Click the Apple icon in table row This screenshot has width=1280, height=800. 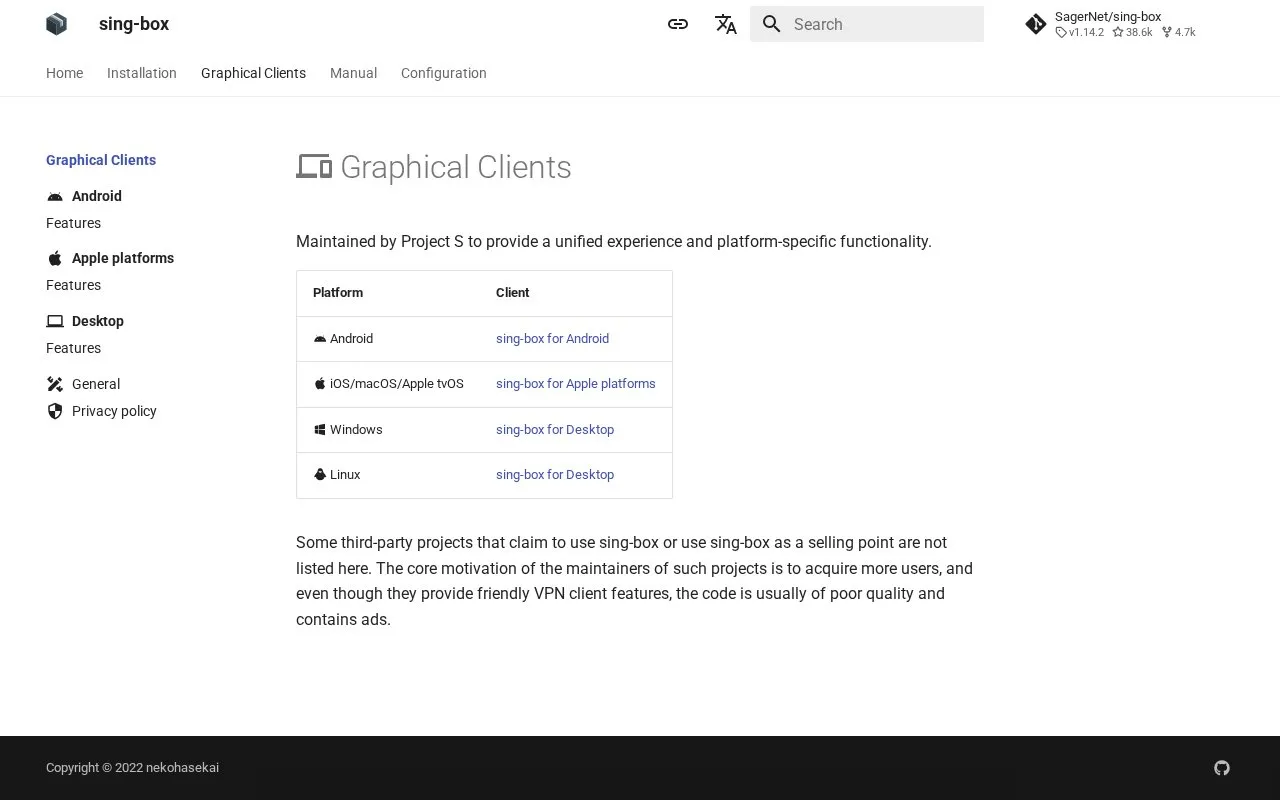click(320, 384)
